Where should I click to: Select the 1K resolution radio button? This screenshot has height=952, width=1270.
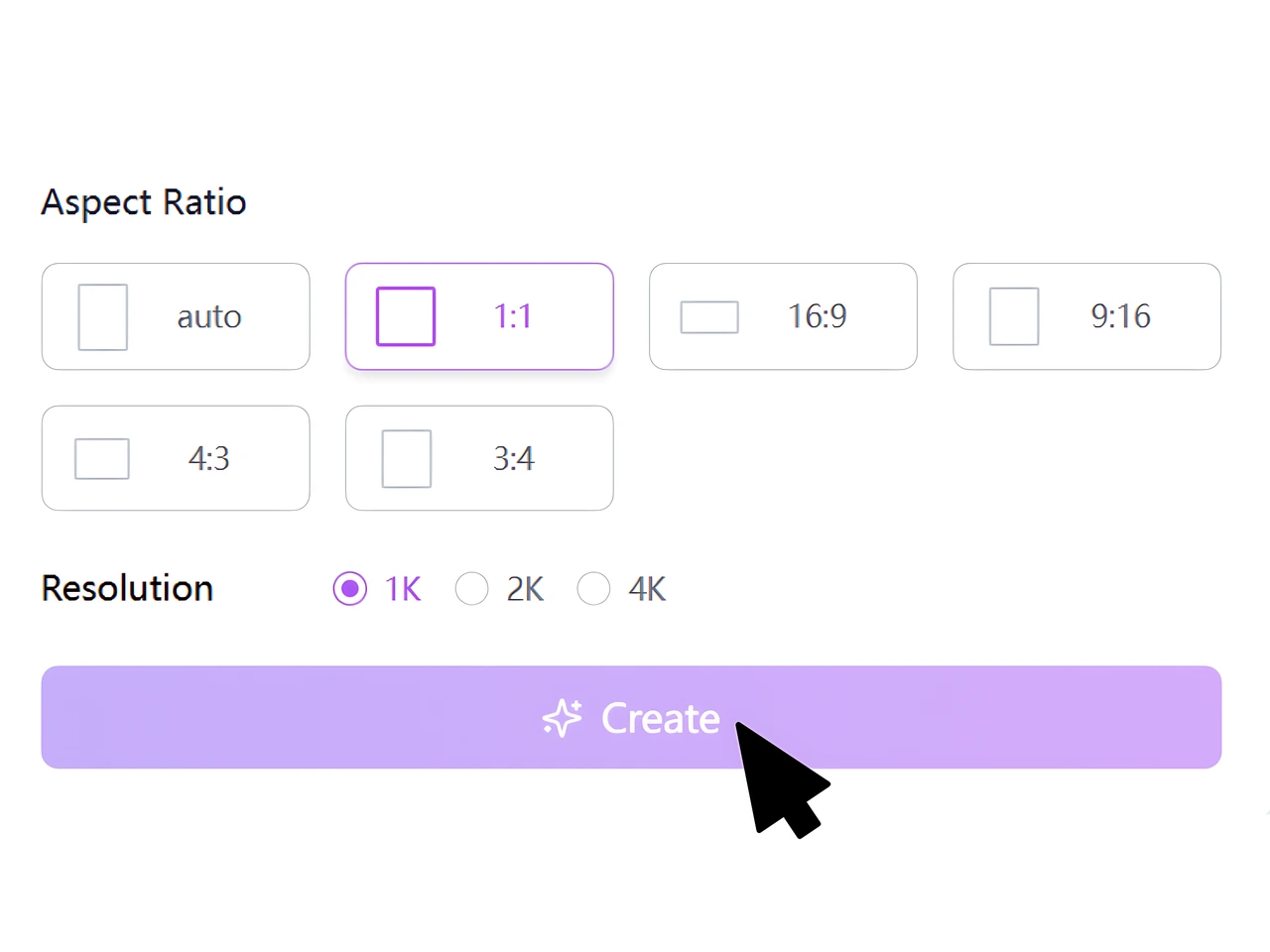point(350,588)
